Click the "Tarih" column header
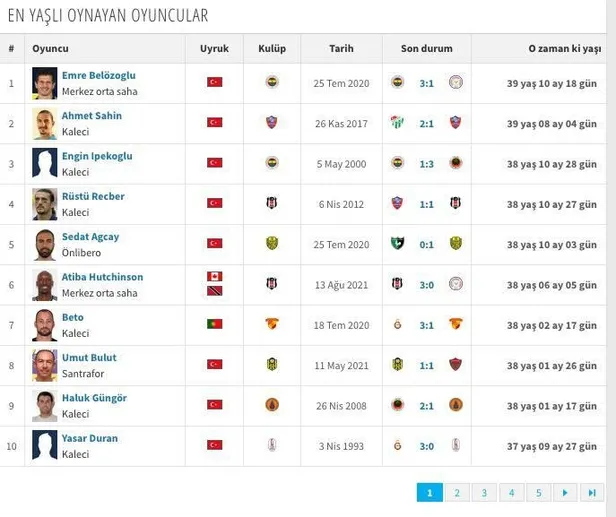Screen dimensions: 616x517 click(341, 48)
